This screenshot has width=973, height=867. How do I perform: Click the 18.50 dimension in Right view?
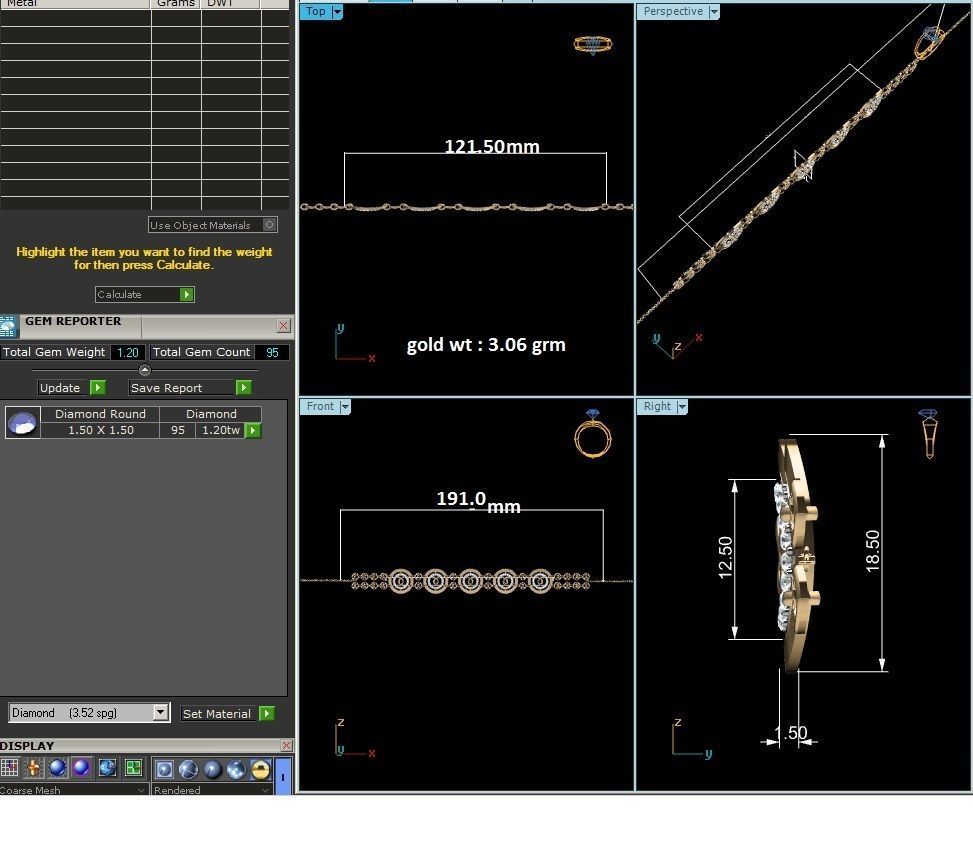[872, 551]
